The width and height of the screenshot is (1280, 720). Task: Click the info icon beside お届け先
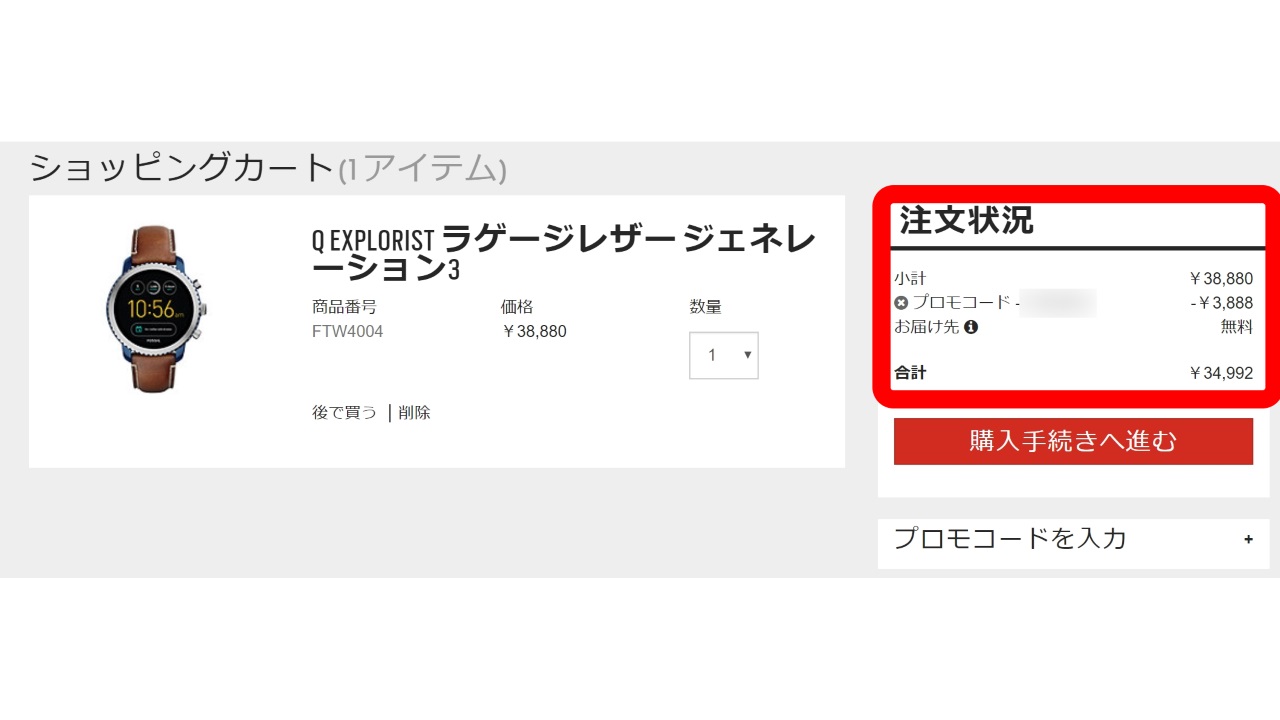click(970, 327)
